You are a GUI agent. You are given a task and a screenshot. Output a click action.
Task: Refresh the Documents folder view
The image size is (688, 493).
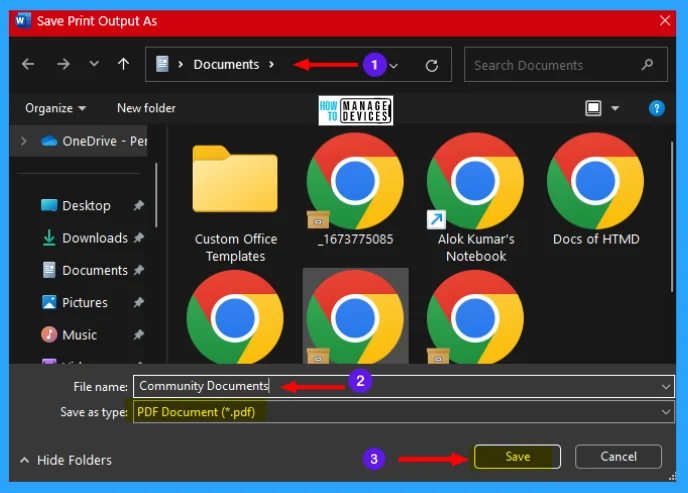point(432,66)
